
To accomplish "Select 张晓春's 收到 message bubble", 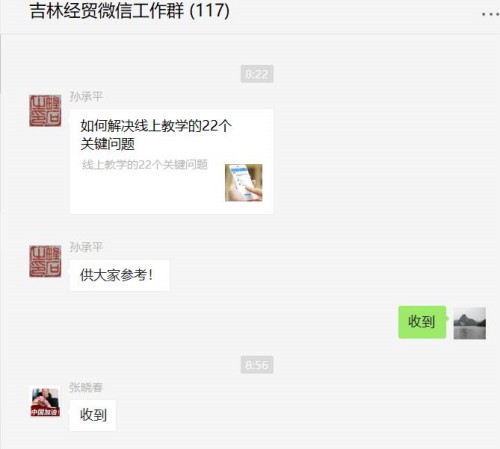I will pyautogui.click(x=93, y=415).
